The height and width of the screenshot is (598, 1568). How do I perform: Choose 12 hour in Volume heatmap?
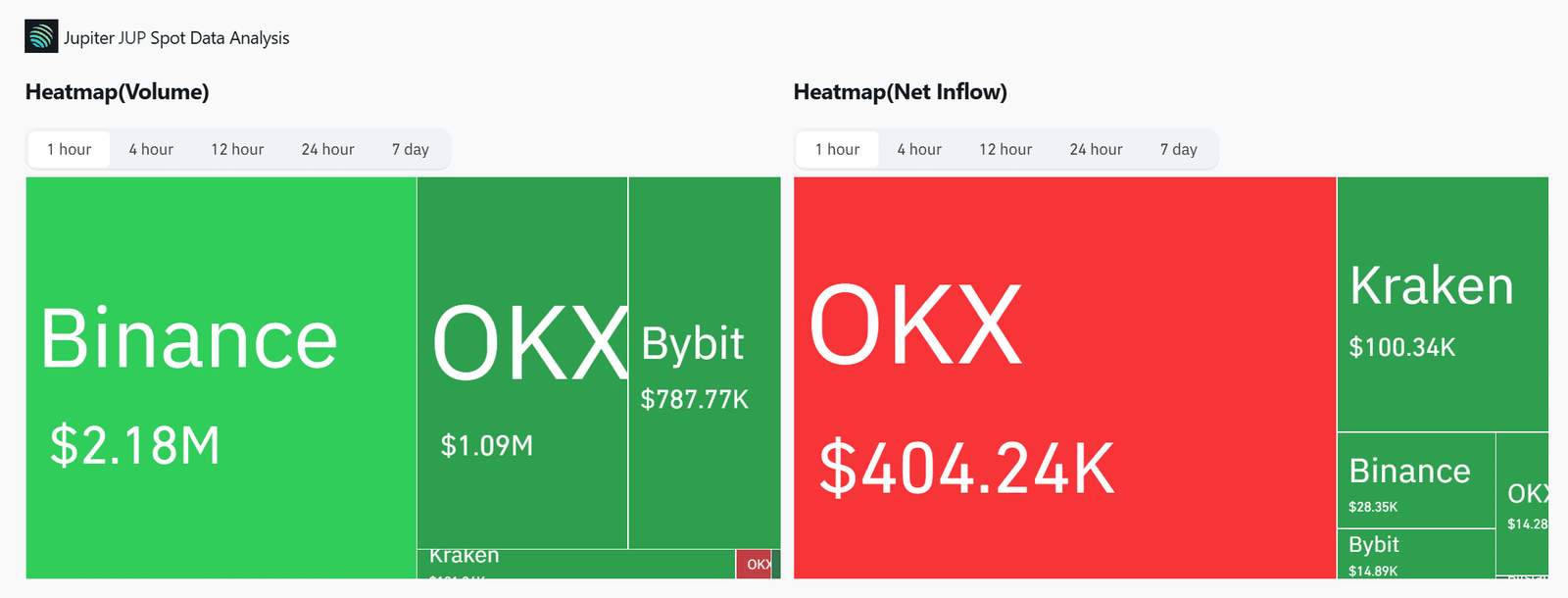(237, 149)
